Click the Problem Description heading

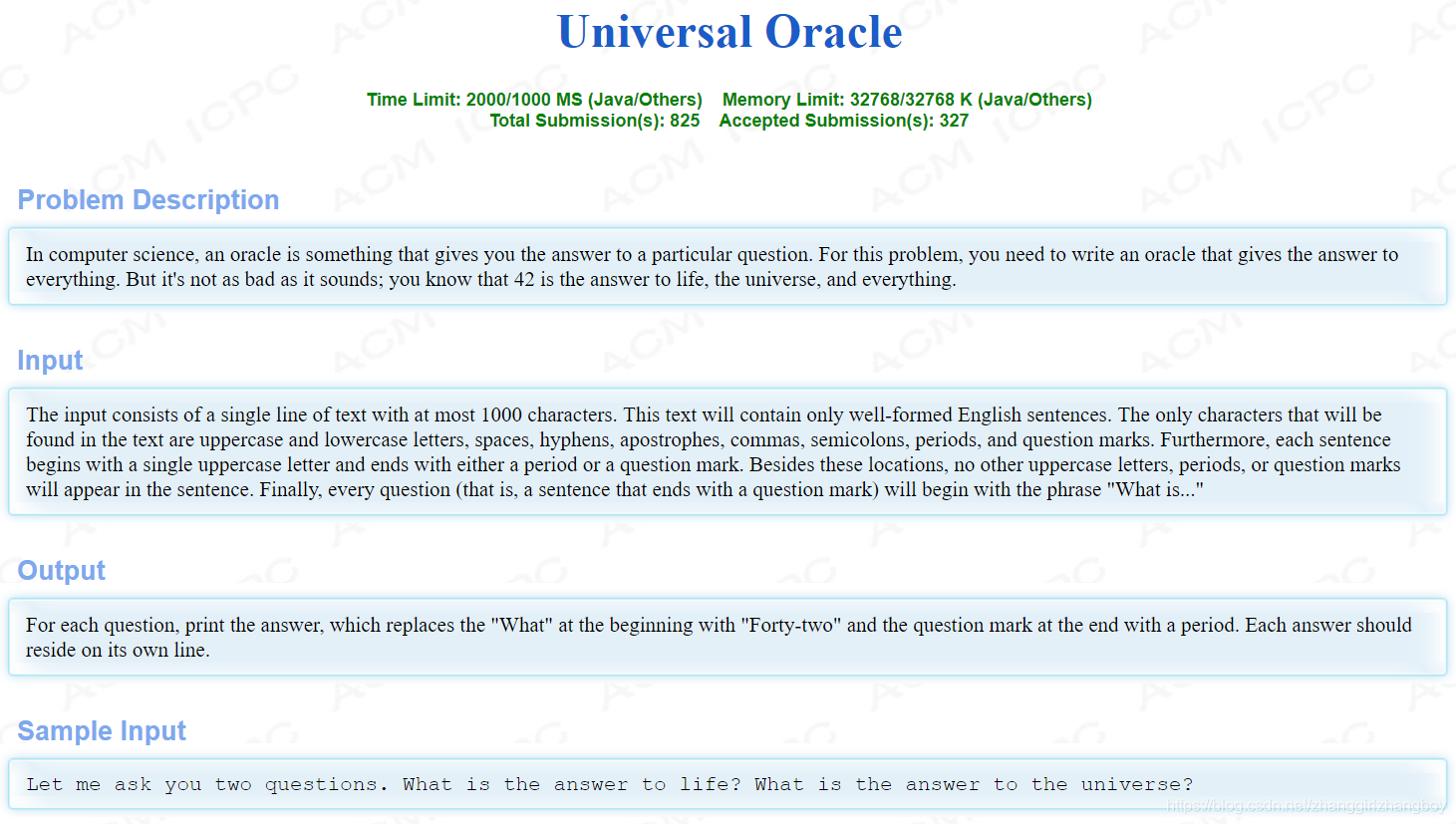(x=148, y=200)
